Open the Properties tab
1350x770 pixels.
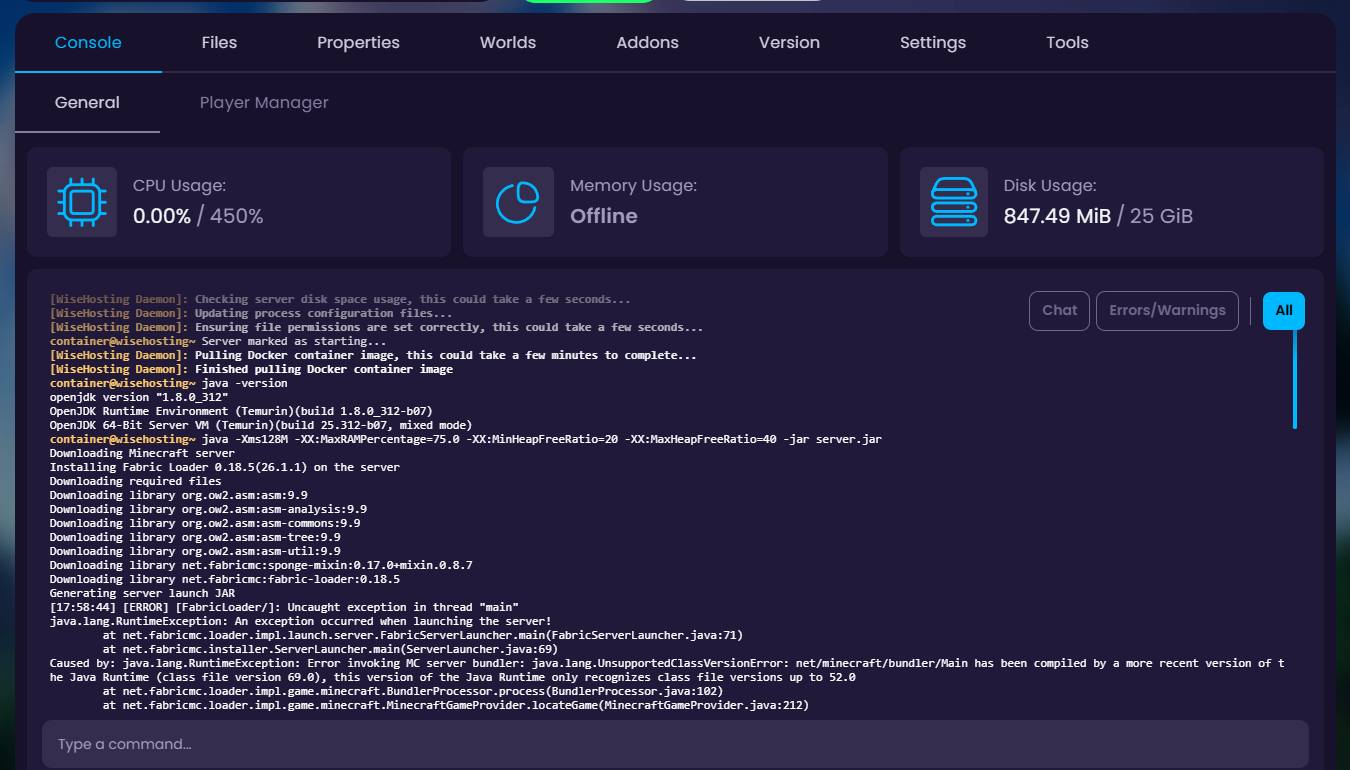[358, 43]
